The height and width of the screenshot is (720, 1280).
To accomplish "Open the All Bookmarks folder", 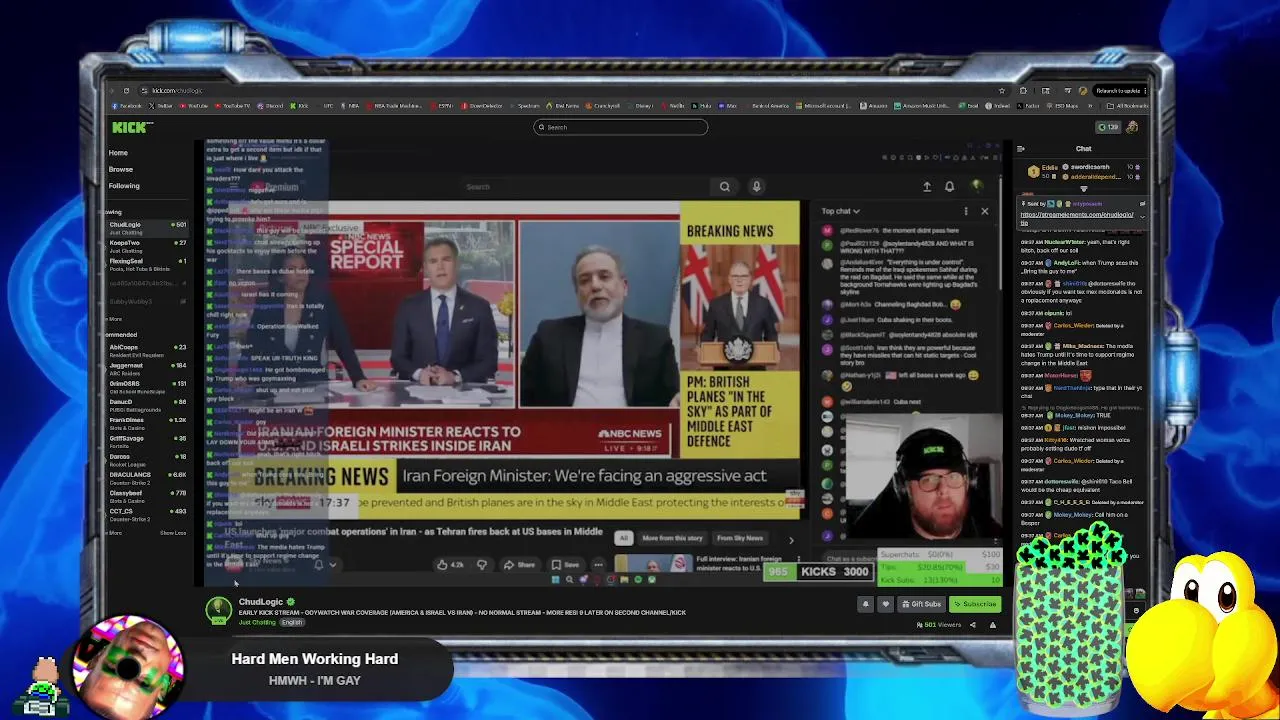I will click(x=1130, y=105).
